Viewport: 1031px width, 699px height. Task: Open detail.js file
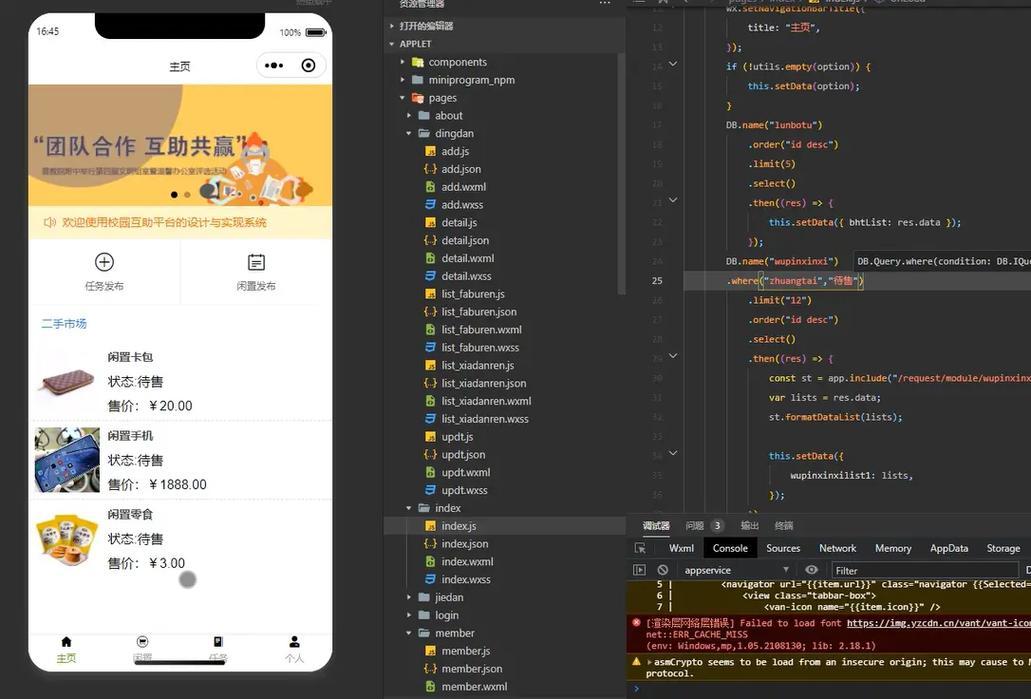pyautogui.click(x=459, y=222)
